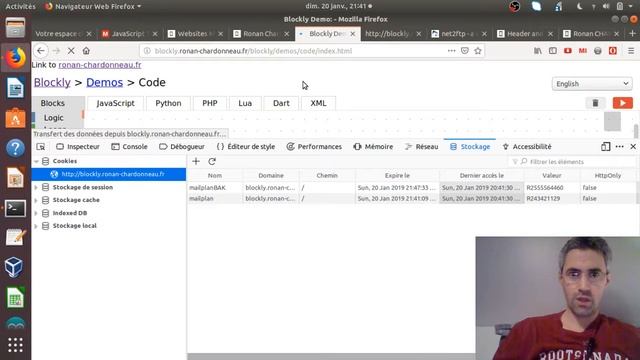This screenshot has height=360, width=640.
Task: Expand Stockage de session node
Action: (x=36, y=187)
